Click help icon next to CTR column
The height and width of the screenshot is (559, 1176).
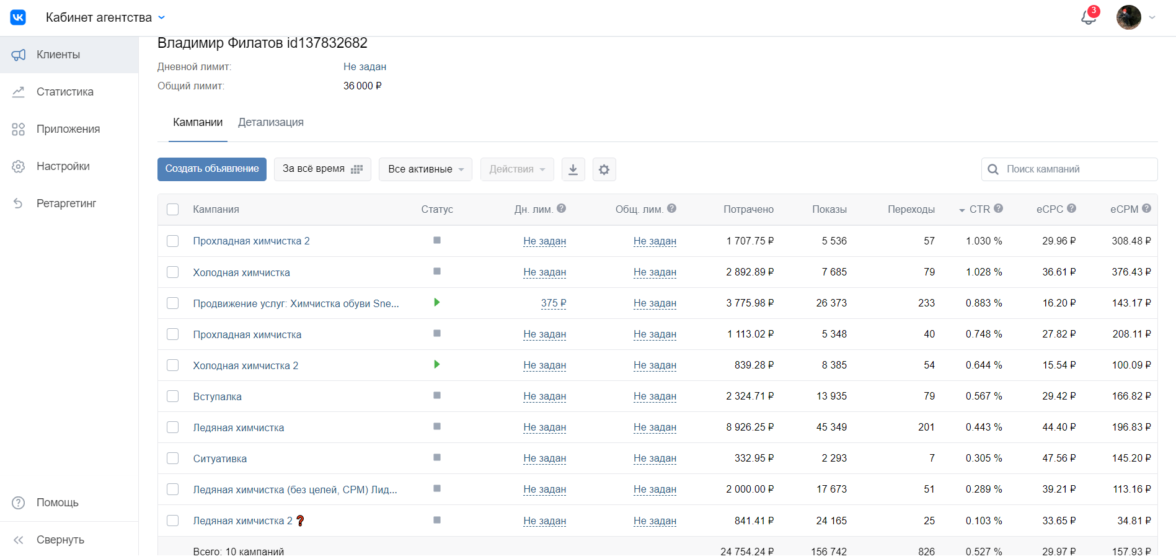coord(998,209)
